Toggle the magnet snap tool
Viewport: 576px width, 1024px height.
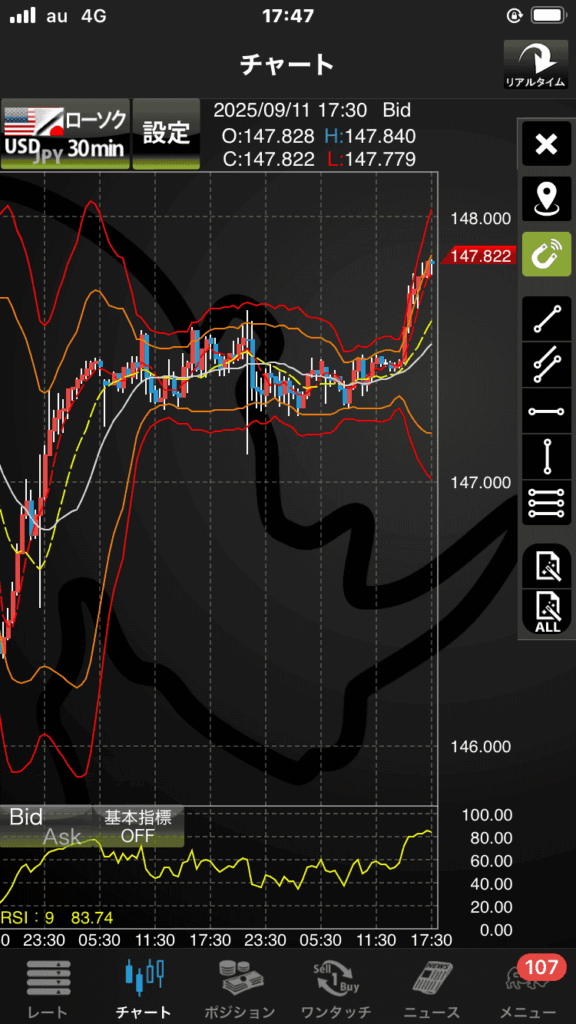click(x=546, y=254)
